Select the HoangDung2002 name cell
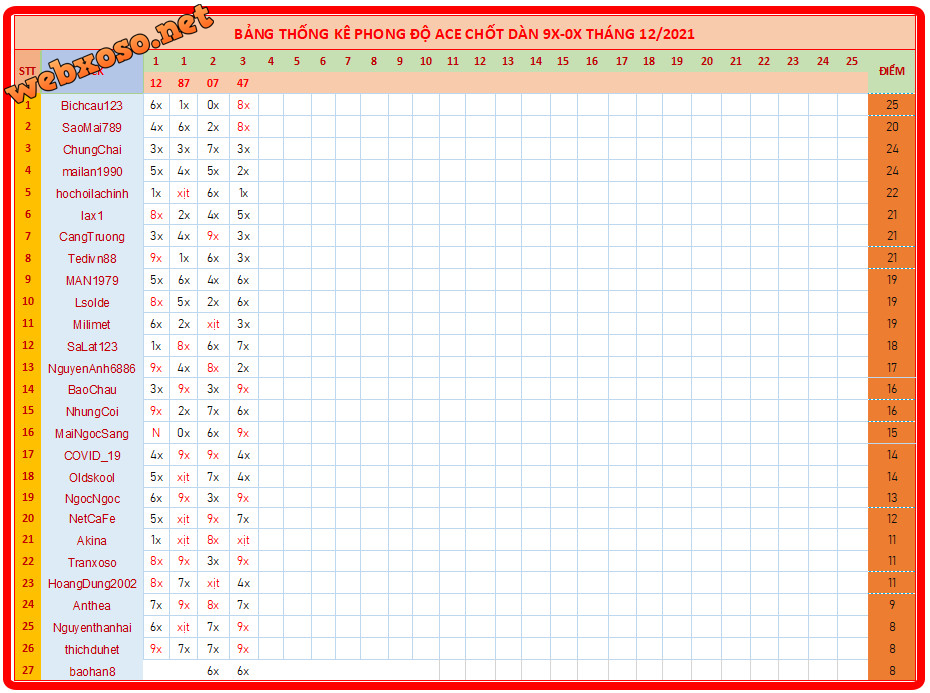Viewport: 930px width, 693px height. click(92, 584)
